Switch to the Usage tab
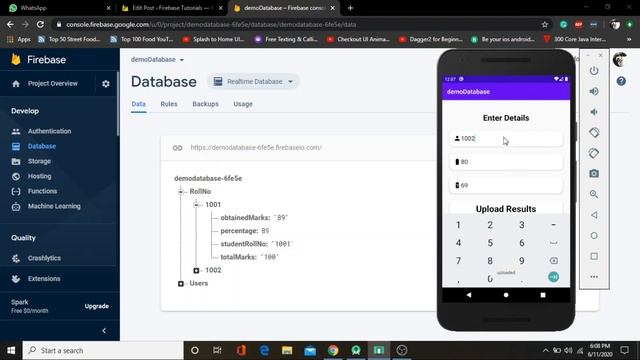640x360 pixels. pyautogui.click(x=243, y=104)
